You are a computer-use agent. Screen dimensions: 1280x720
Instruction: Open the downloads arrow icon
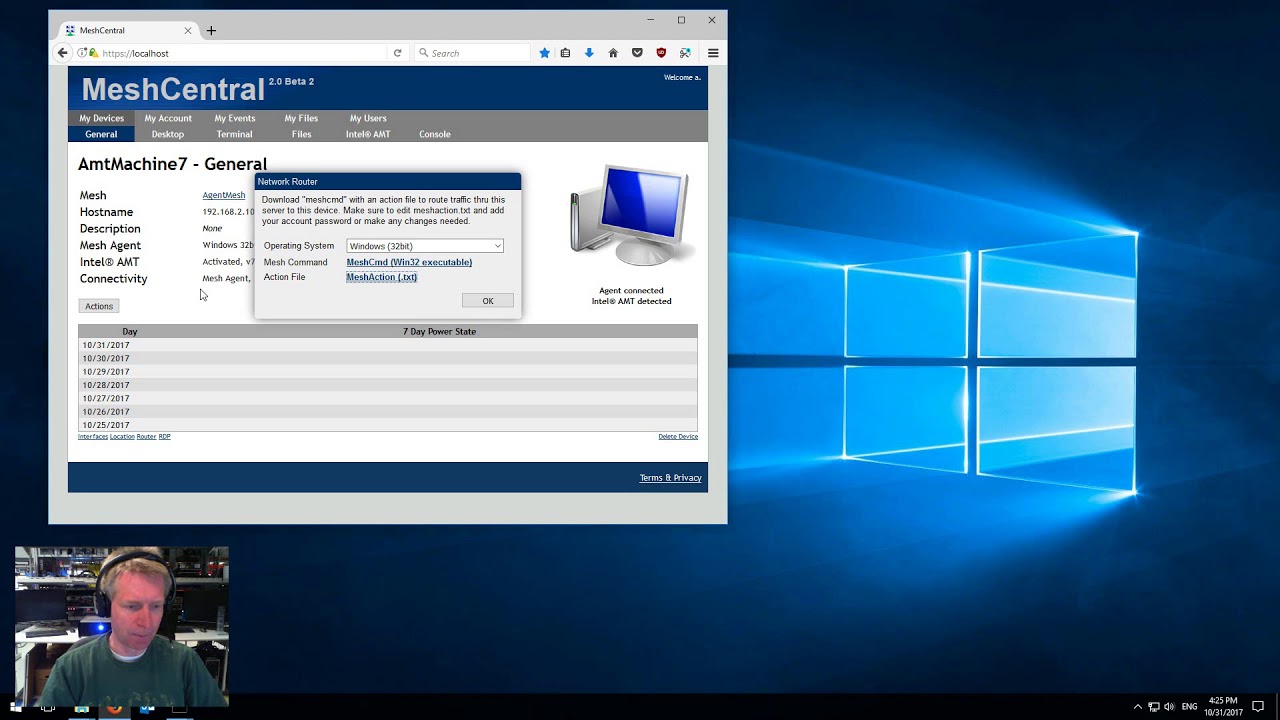589,53
